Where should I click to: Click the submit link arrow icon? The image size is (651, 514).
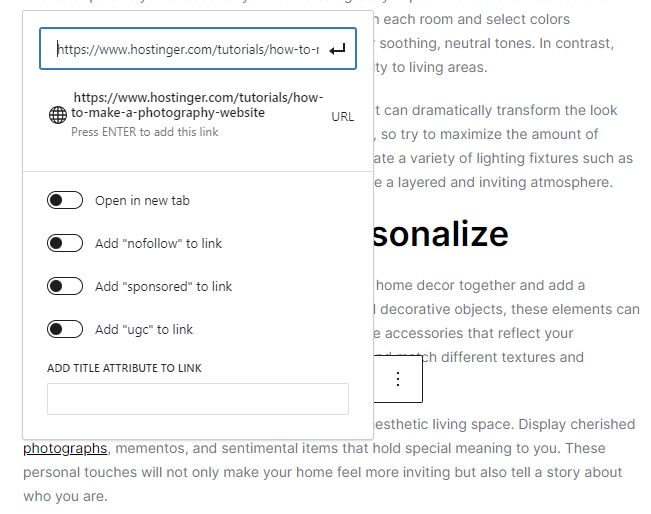(x=337, y=49)
